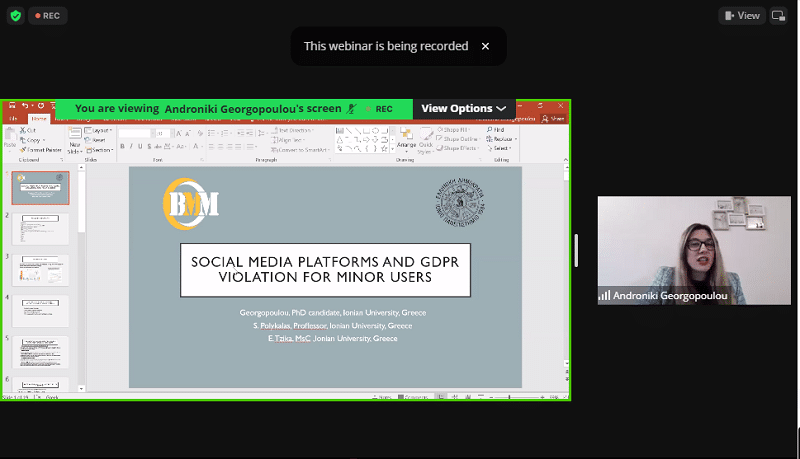800x459 pixels.
Task: Select Androniki Georgopoulou's video tile
Action: click(694, 250)
